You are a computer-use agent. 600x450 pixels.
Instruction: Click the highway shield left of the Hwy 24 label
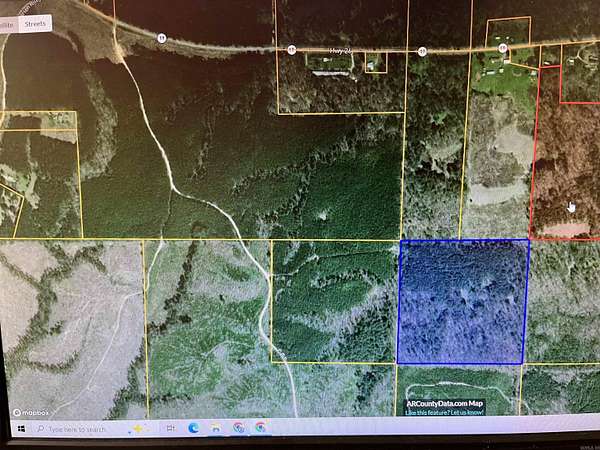pyautogui.click(x=292, y=50)
